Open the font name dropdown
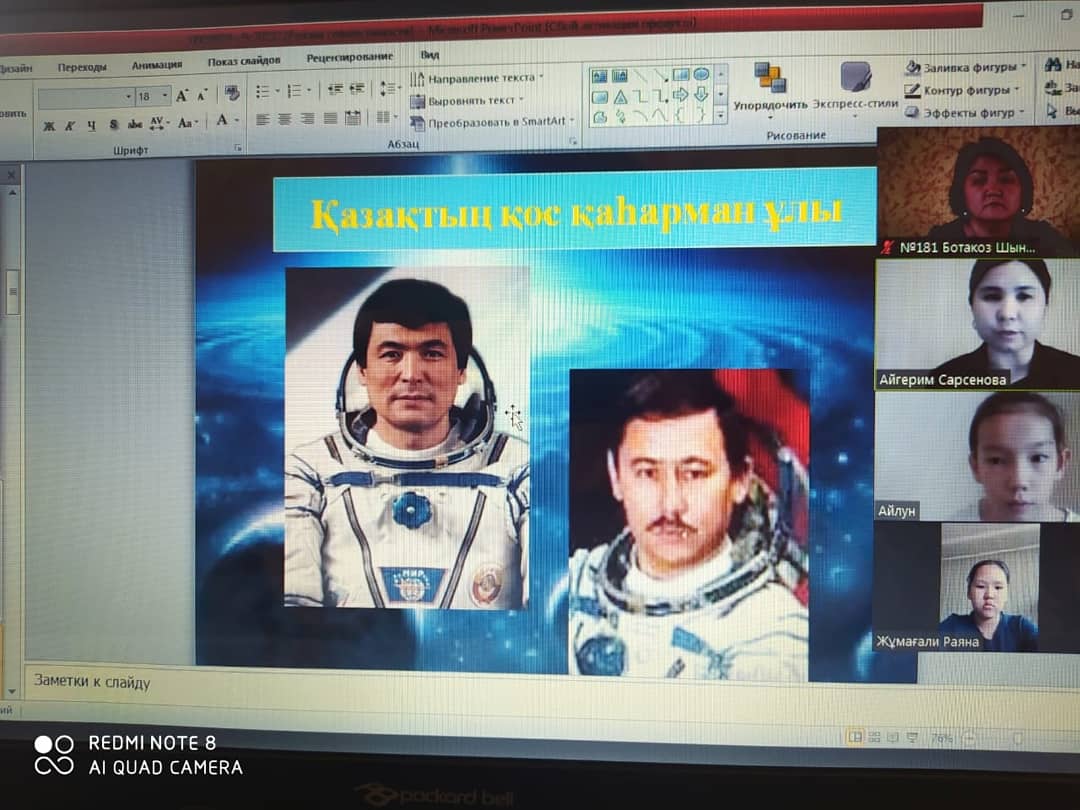1080x810 pixels. [129, 97]
